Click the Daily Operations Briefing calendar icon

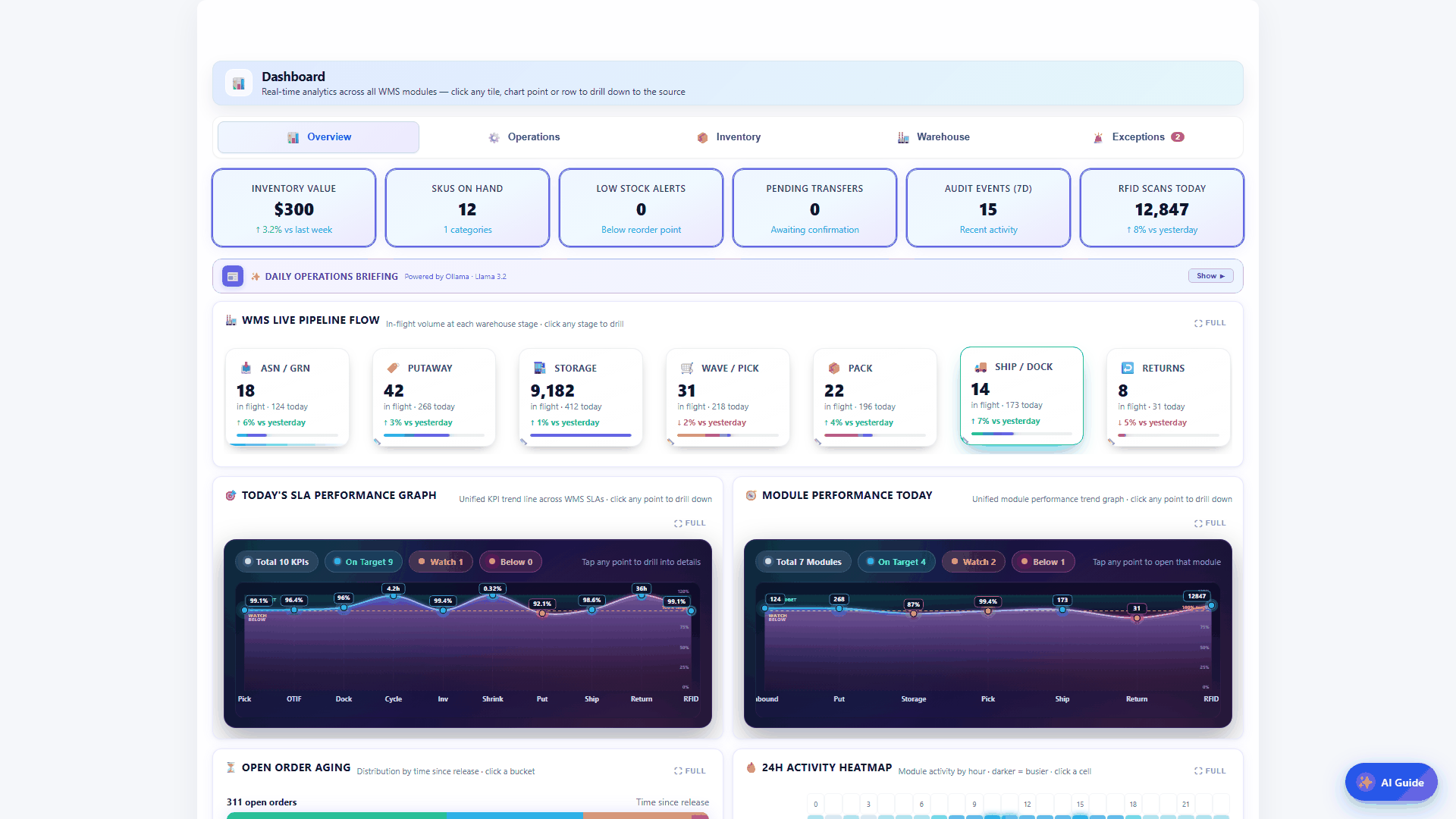pos(233,277)
